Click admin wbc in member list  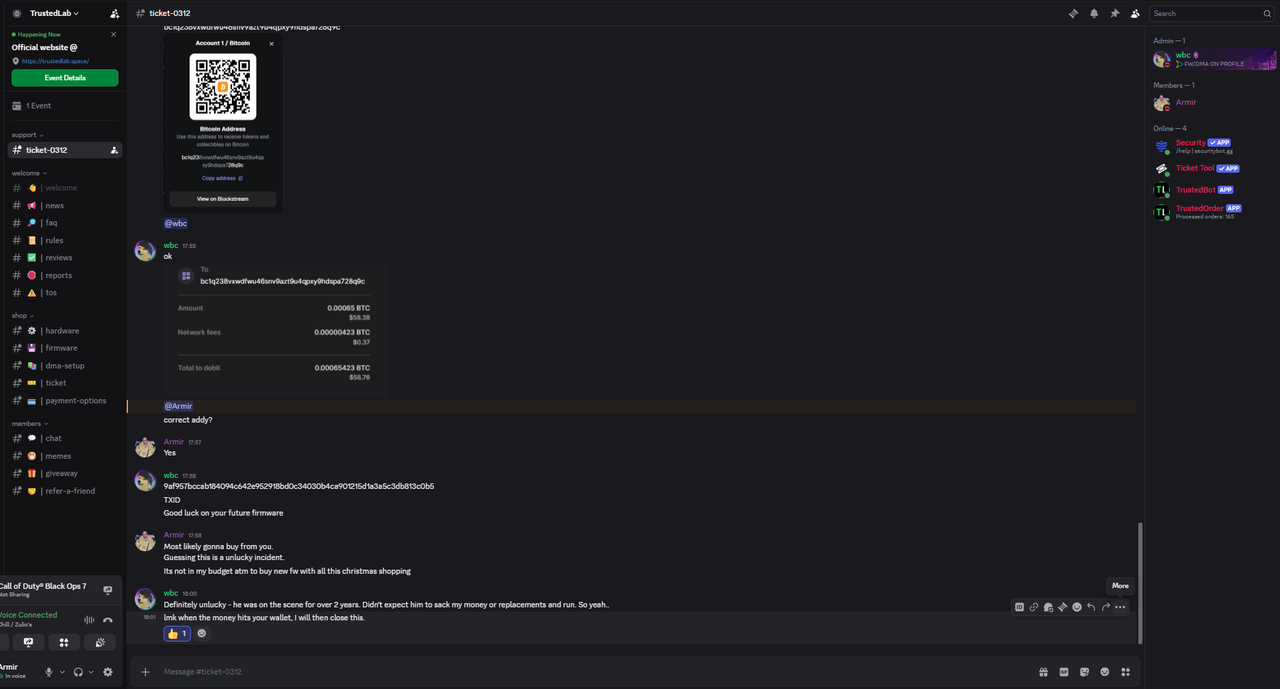[x=1213, y=59]
